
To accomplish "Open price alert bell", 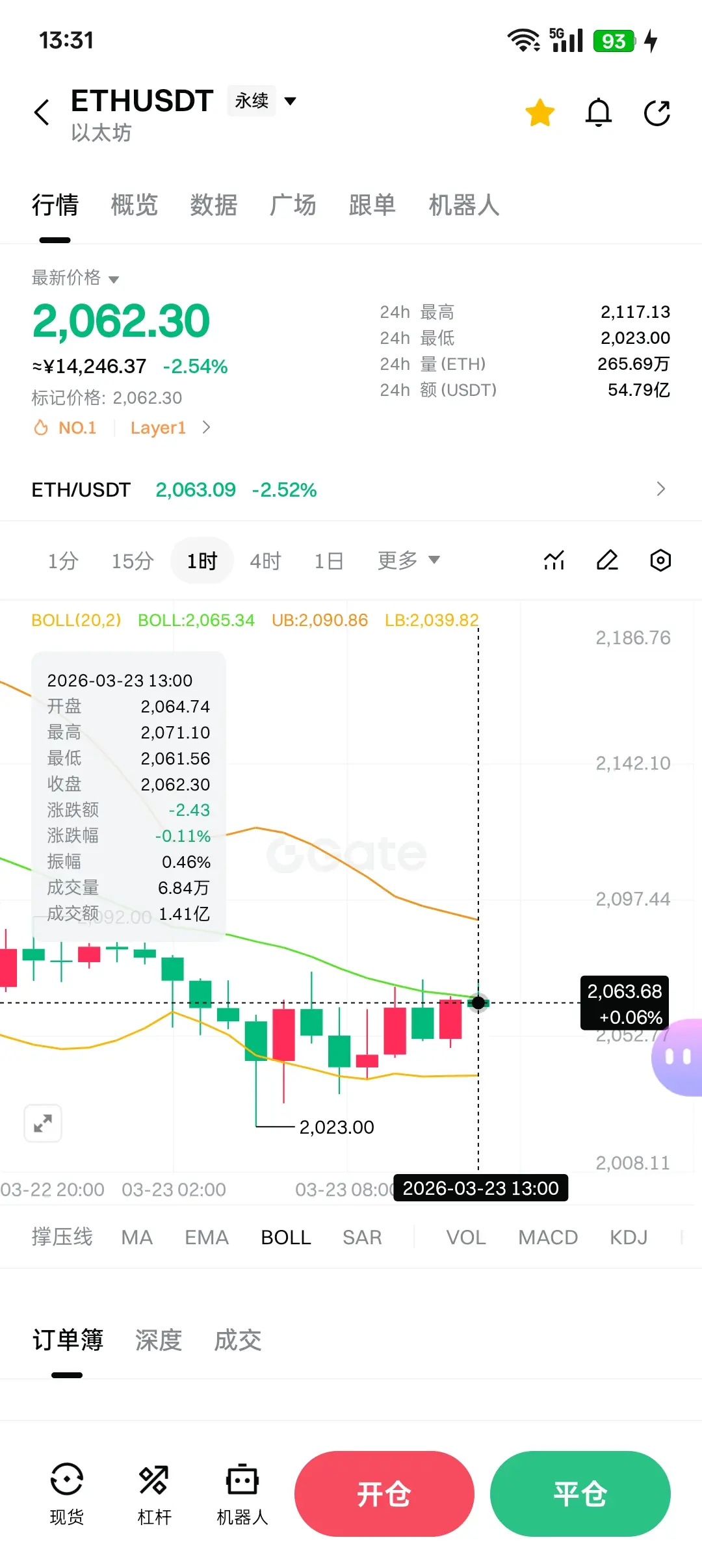I will pyautogui.click(x=599, y=112).
